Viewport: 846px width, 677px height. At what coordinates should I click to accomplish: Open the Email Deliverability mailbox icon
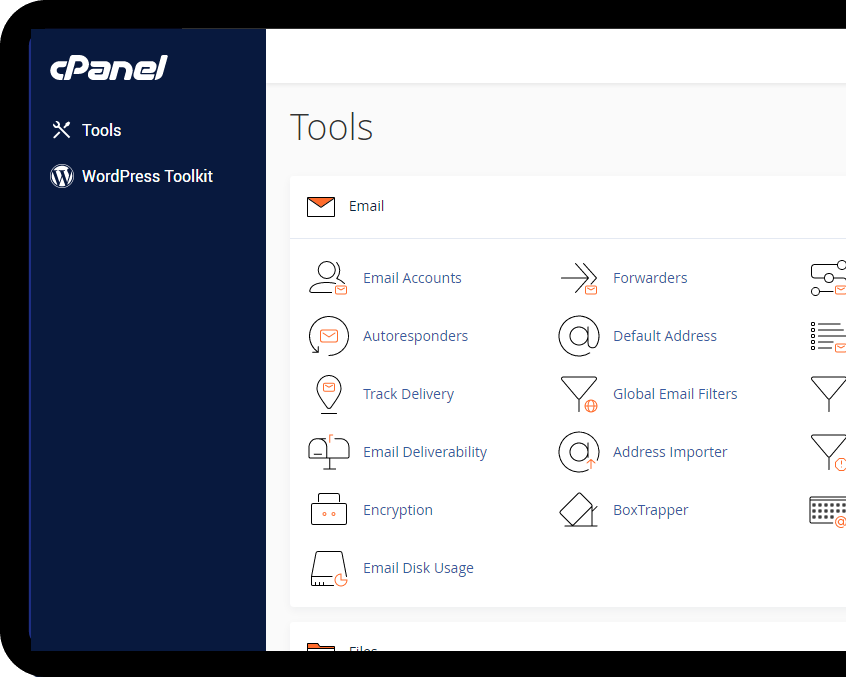click(x=328, y=452)
